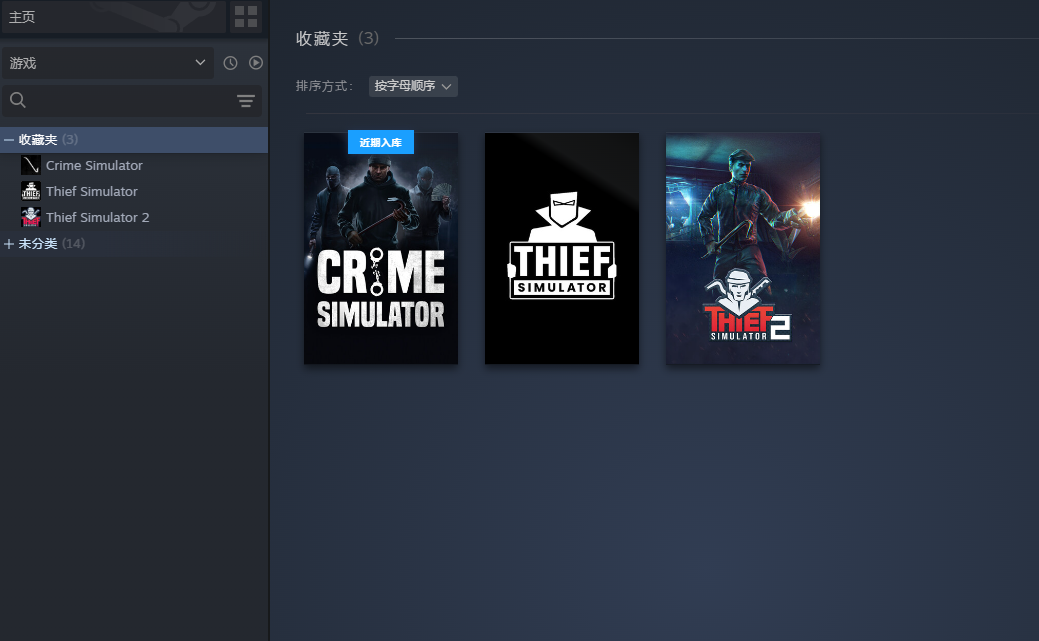1039x641 pixels.
Task: Click the 近期入库 badge on Crime Simulator
Action: click(381, 142)
